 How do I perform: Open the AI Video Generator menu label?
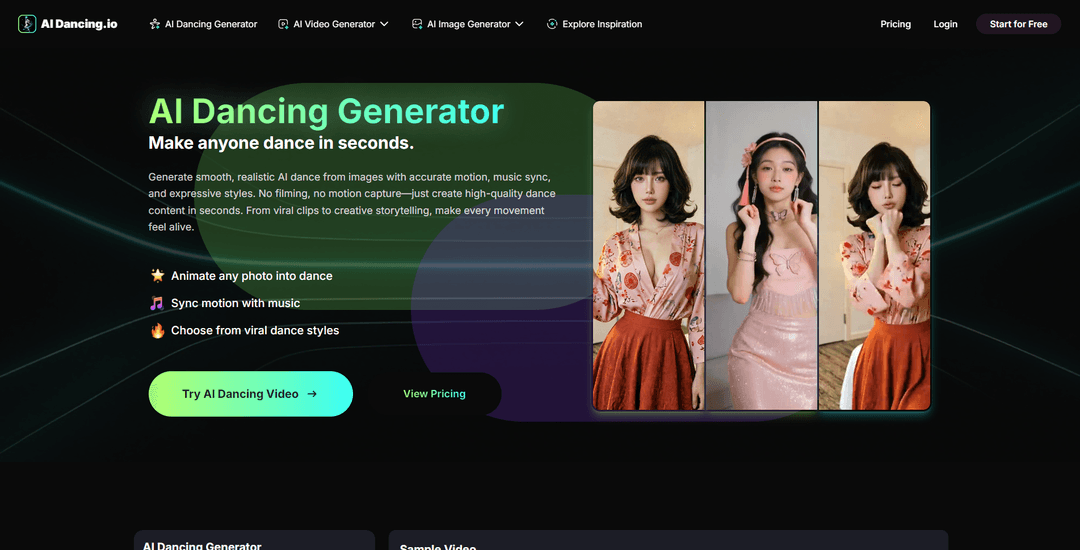point(334,24)
